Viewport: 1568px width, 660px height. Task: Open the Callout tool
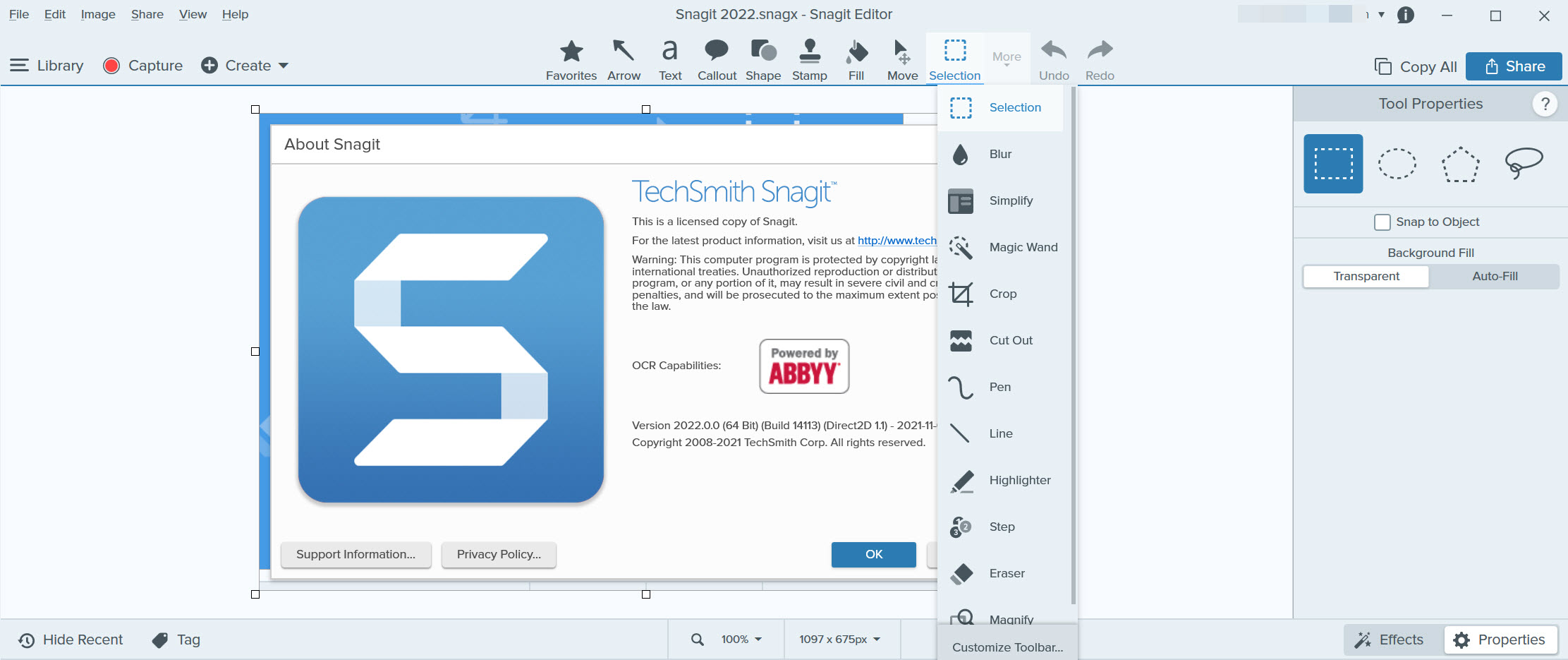[x=717, y=59]
